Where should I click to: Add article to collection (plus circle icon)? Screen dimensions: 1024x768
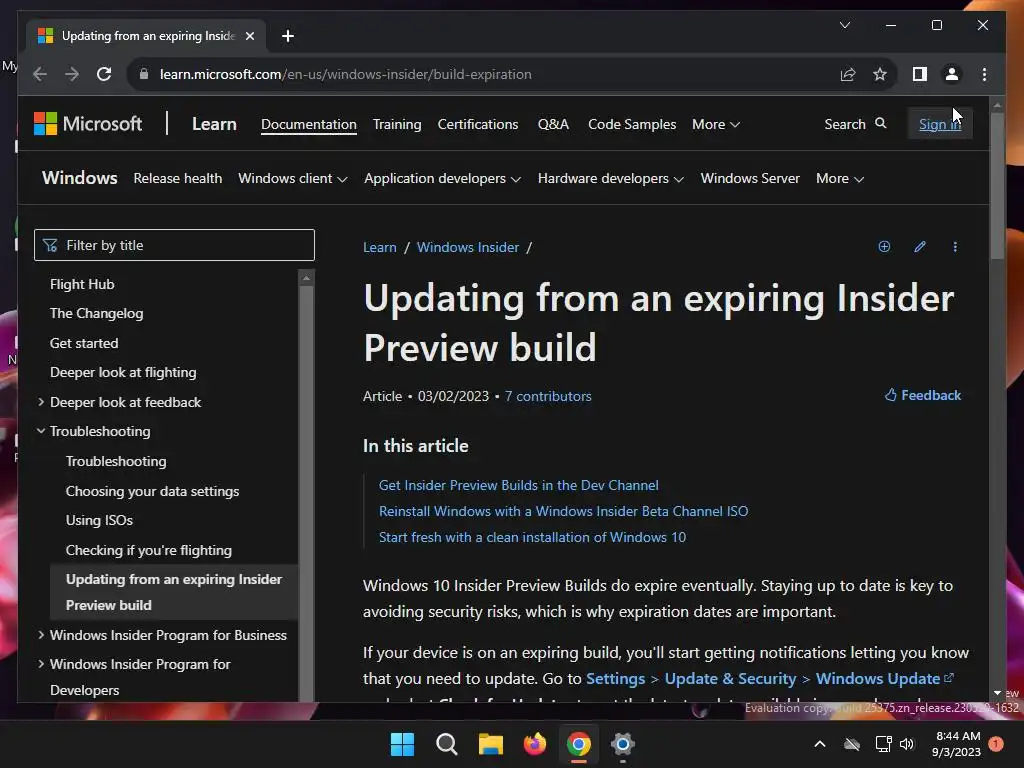click(884, 246)
